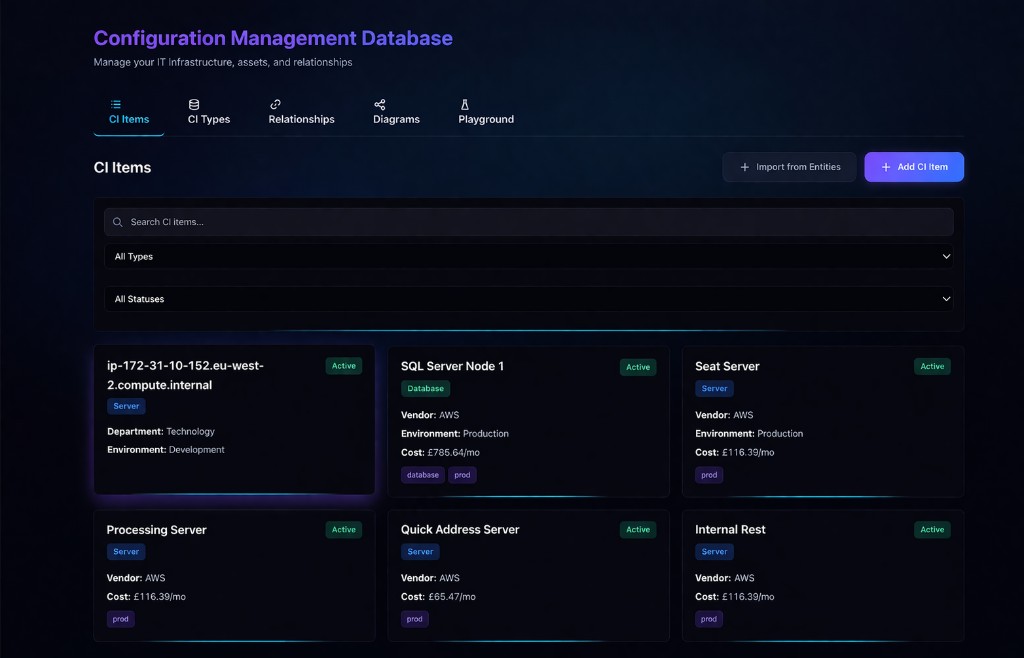Image resolution: width=1024 pixels, height=658 pixels.
Task: Click the cost £785.64/mo value
Action: [x=453, y=452]
